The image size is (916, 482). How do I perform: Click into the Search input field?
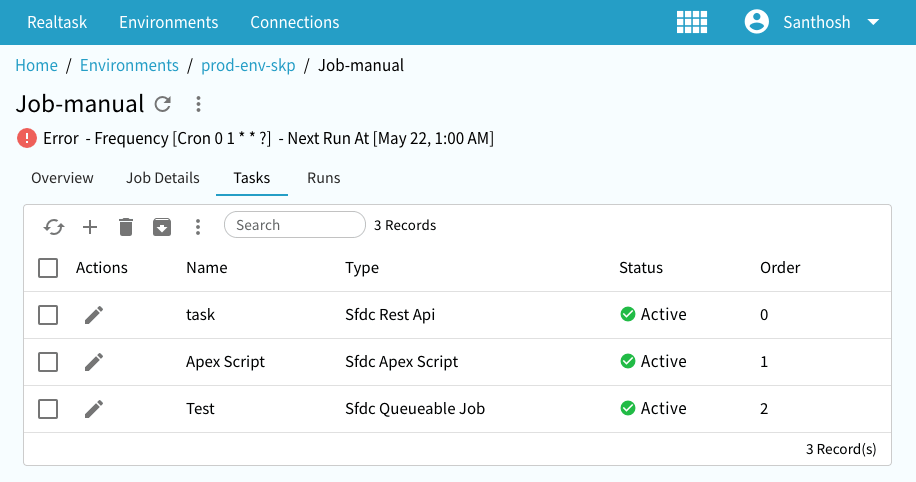[295, 225]
